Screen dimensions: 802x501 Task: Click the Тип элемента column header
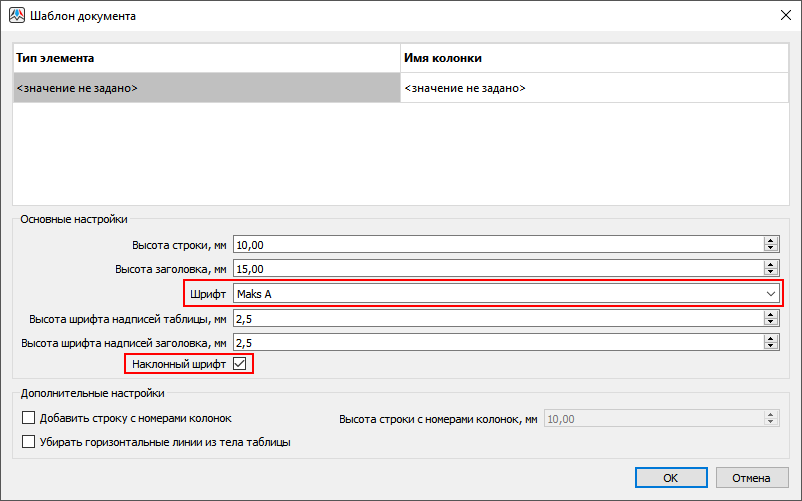pos(205,59)
